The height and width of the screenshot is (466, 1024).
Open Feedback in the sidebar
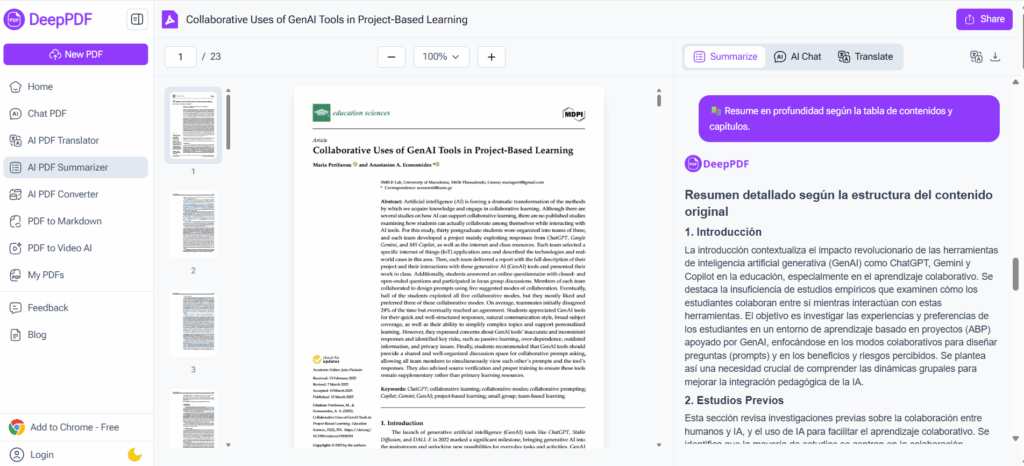point(76,307)
